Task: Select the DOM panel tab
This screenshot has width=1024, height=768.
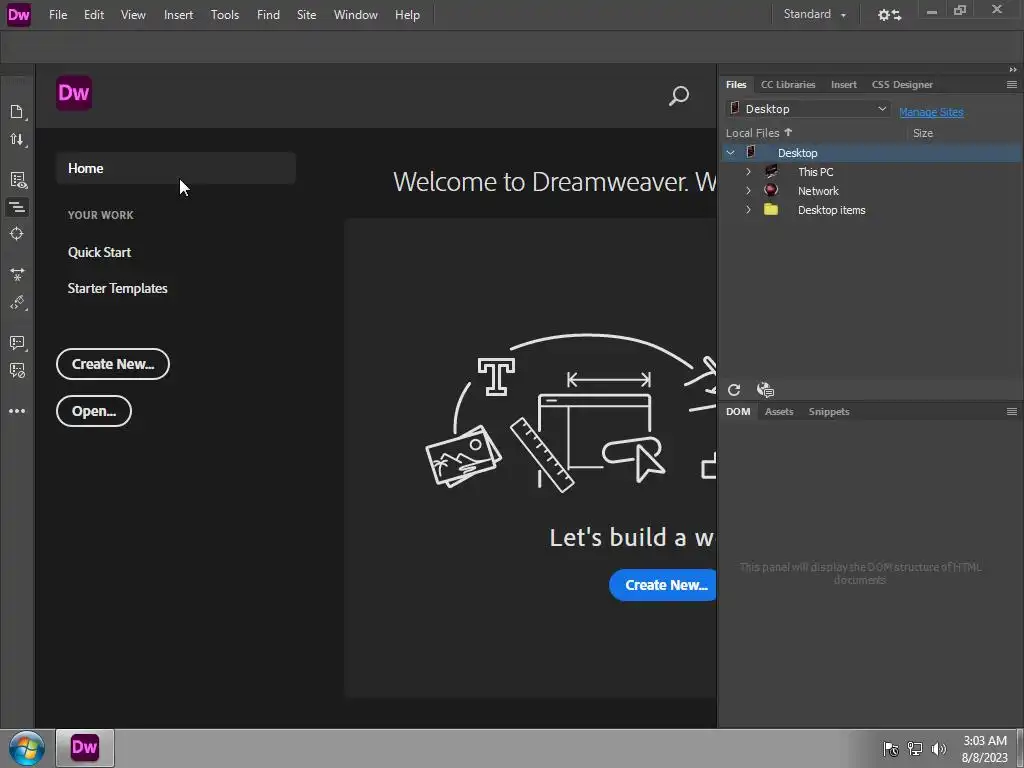Action: pos(738,411)
